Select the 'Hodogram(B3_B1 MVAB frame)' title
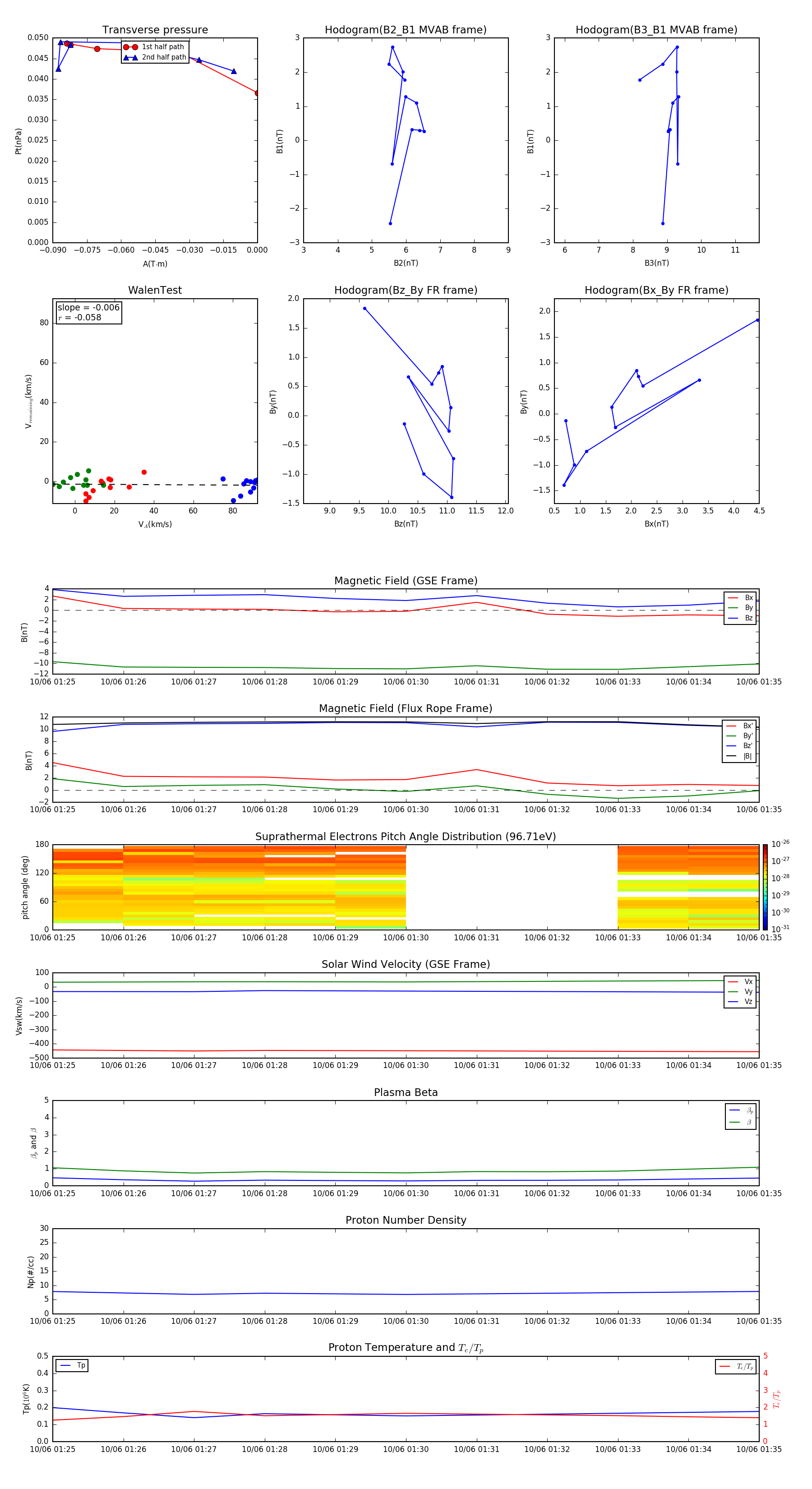The image size is (812, 1489). [656, 30]
